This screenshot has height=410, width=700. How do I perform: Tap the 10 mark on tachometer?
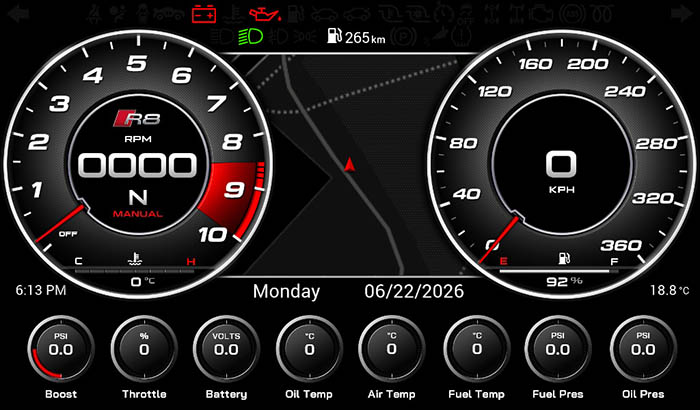click(x=212, y=234)
